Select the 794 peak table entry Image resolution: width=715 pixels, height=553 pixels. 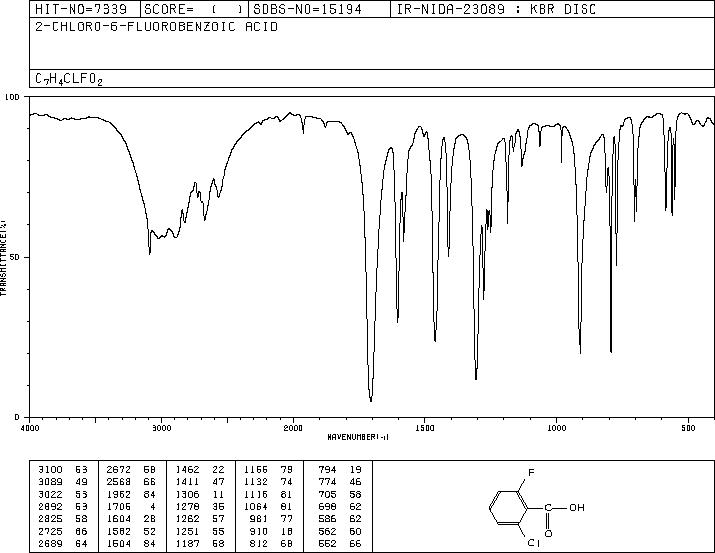[340, 470]
